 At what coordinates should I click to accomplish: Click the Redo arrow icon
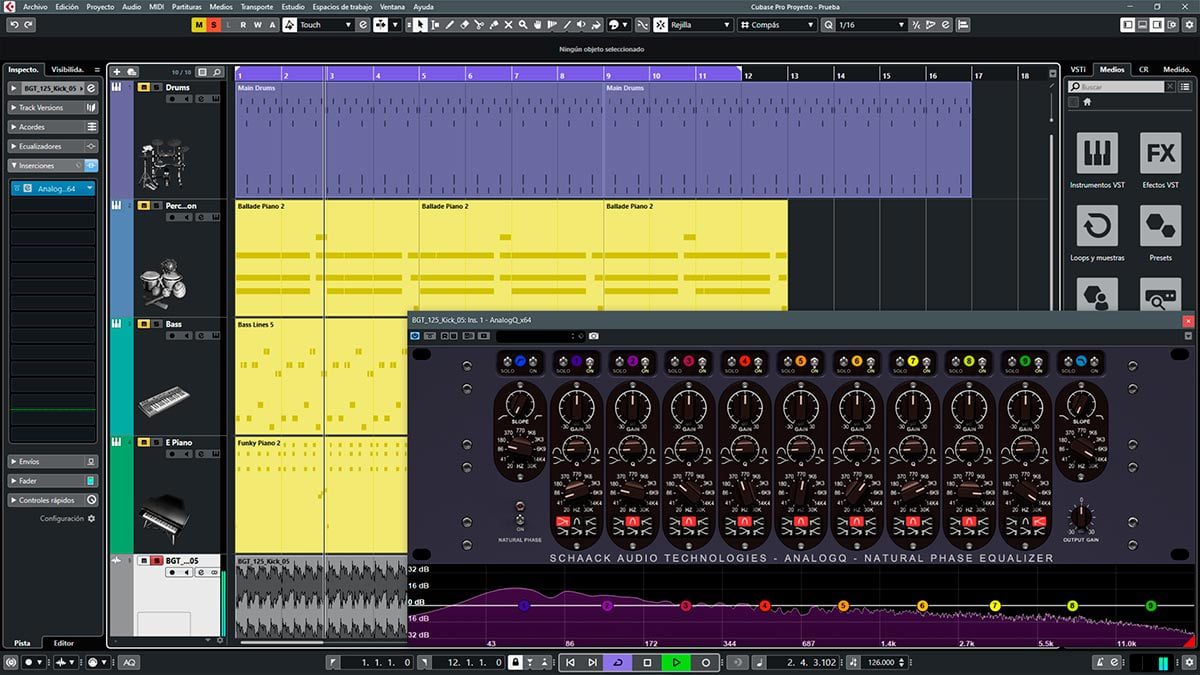[x=28, y=24]
